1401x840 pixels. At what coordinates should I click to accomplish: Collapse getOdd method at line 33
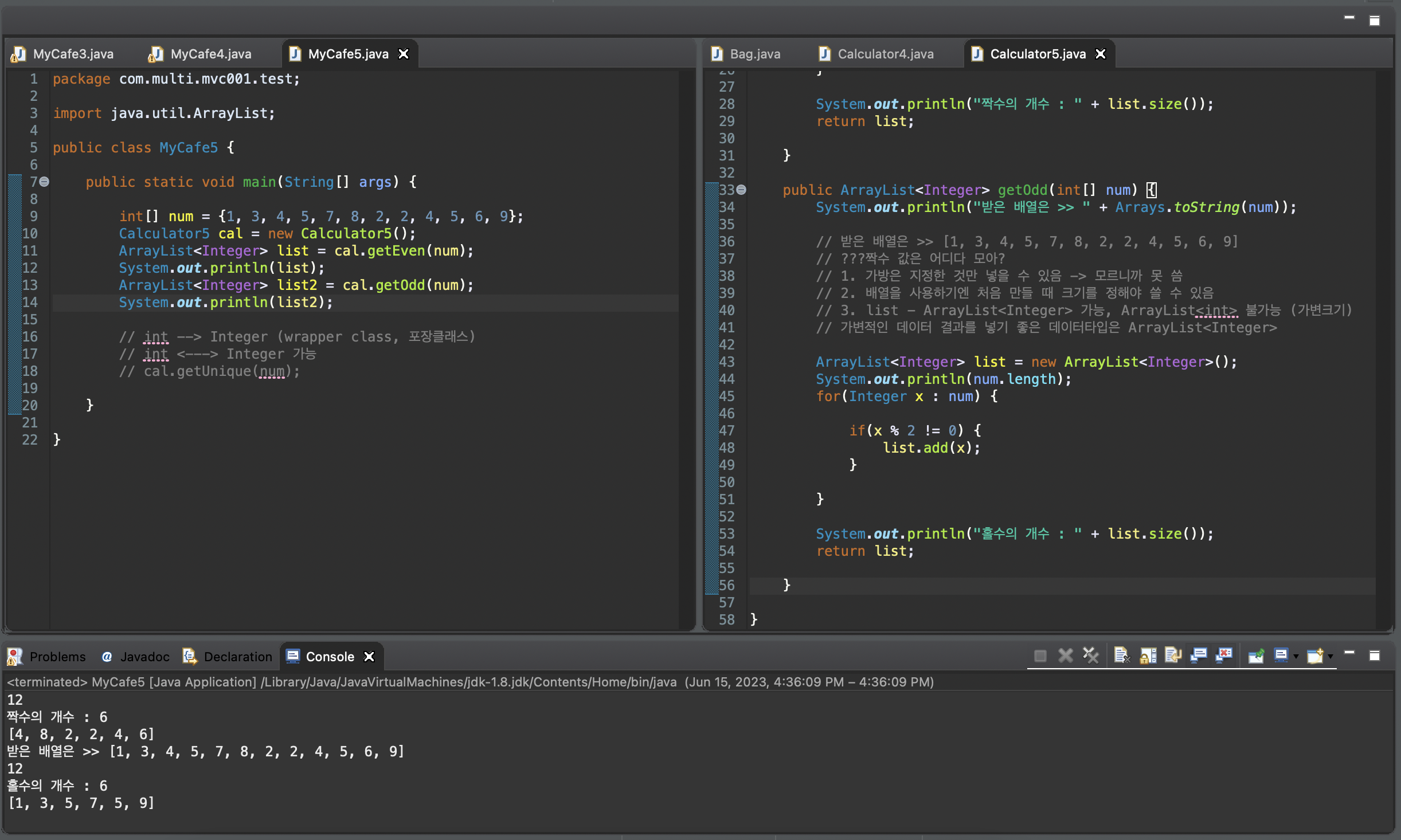click(741, 190)
